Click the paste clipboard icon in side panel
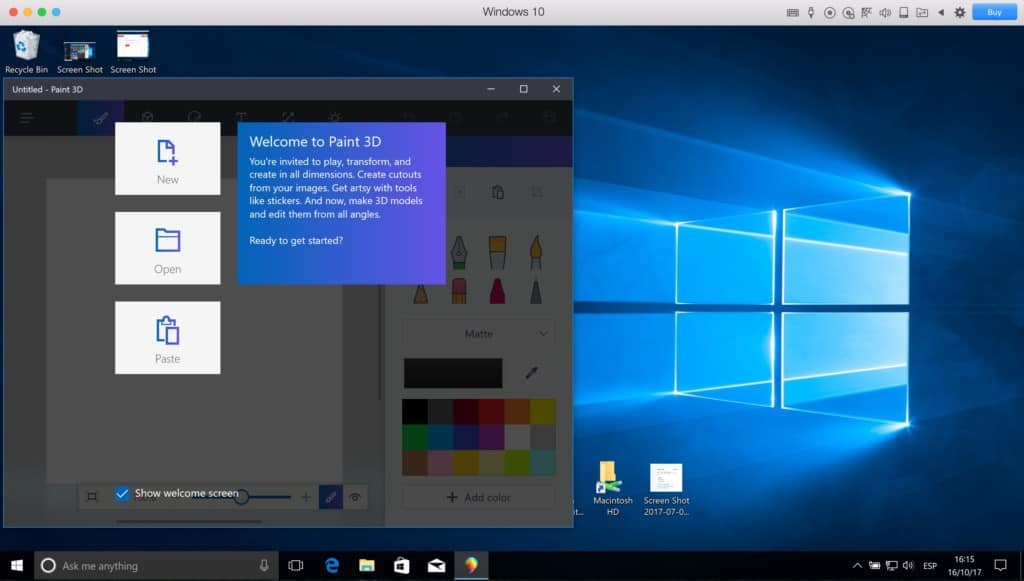The image size is (1024, 581). coord(498,192)
